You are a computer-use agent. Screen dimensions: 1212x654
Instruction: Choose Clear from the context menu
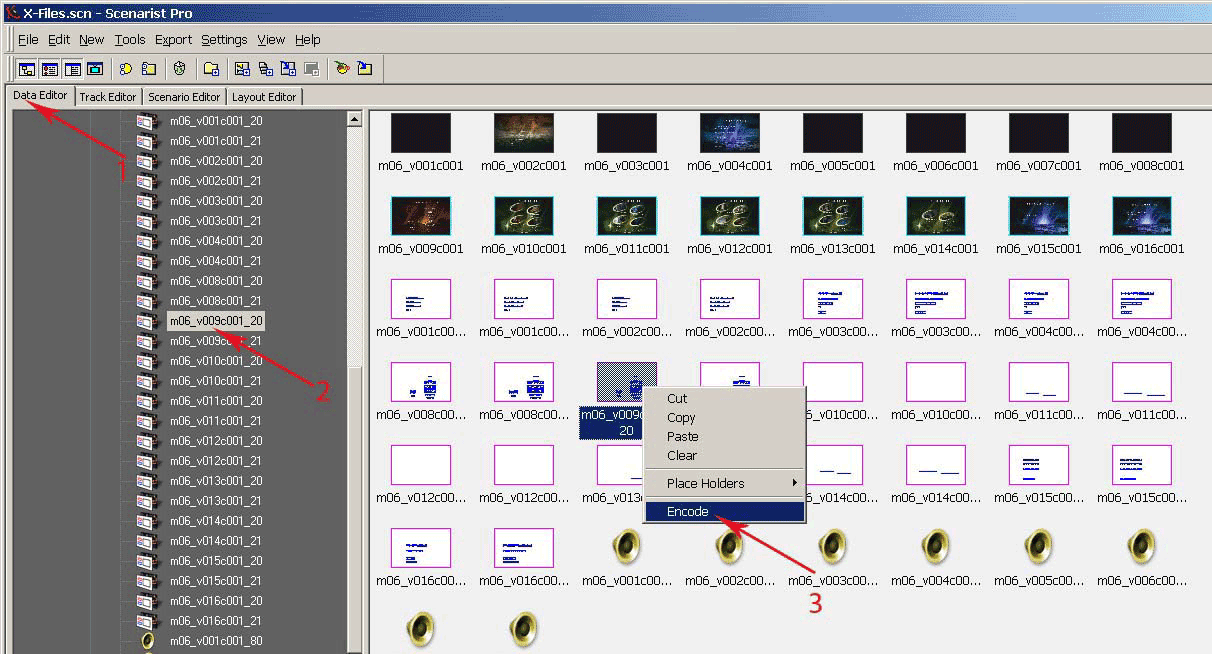pos(725,456)
